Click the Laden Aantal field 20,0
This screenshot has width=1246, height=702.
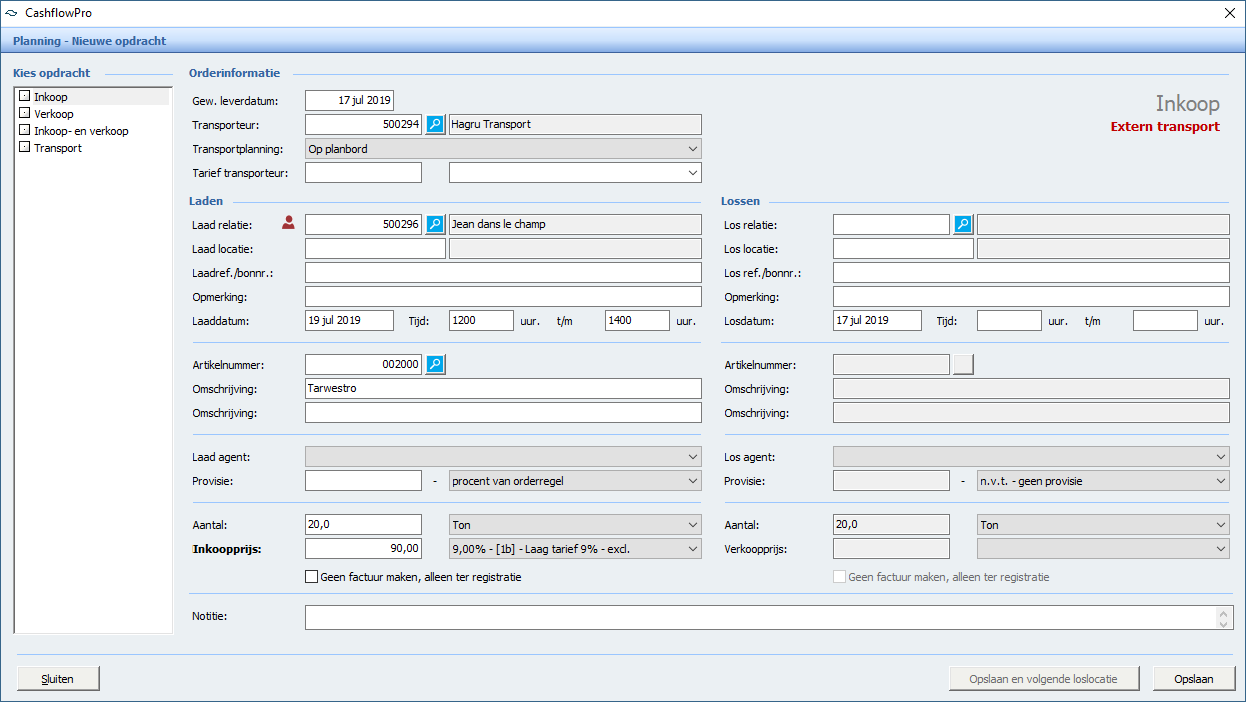(363, 525)
